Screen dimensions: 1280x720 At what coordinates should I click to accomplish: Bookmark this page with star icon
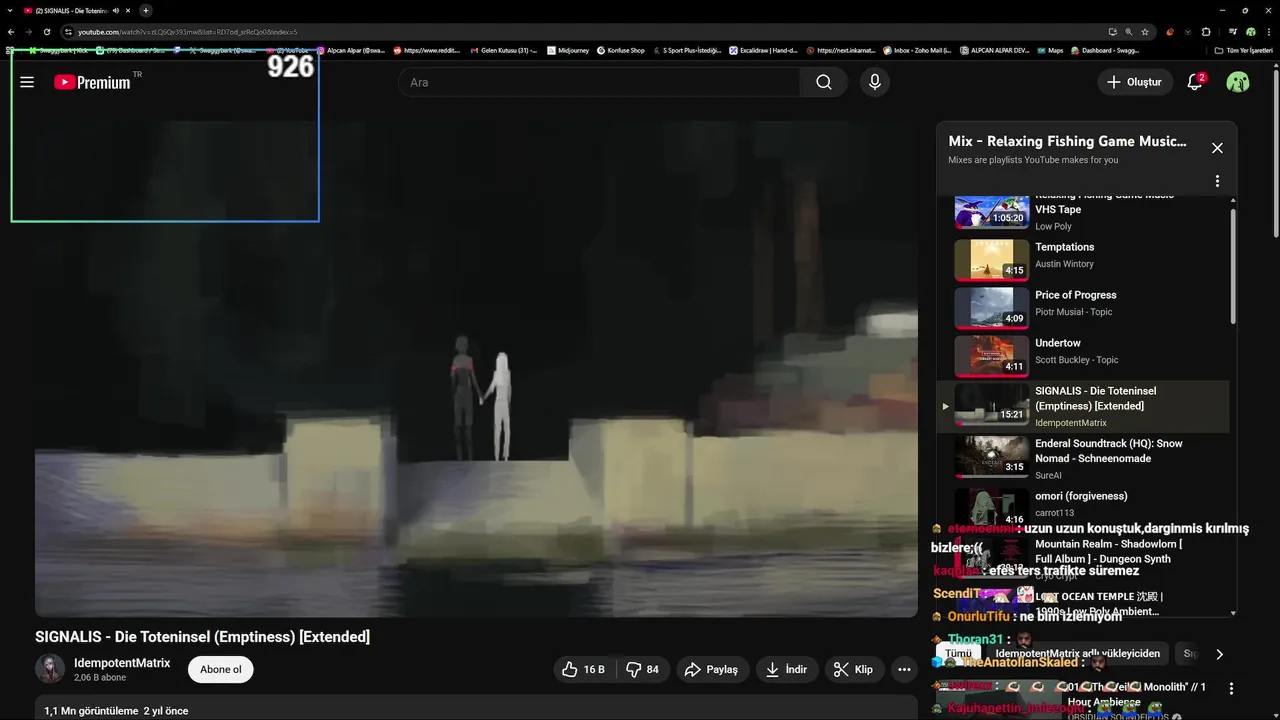1145,32
